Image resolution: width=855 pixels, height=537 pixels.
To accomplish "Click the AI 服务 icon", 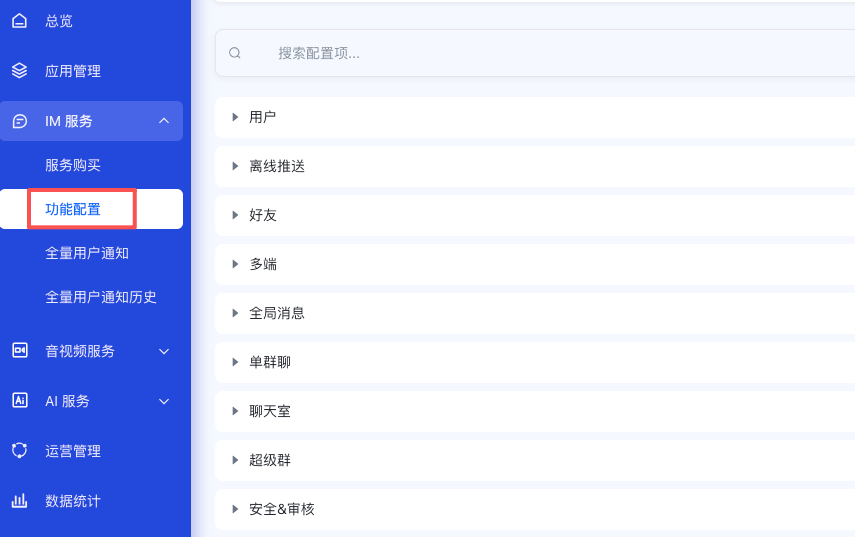I will tap(19, 401).
